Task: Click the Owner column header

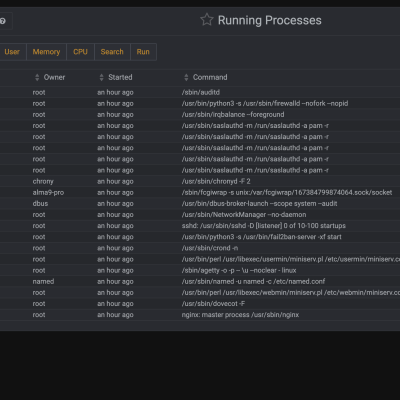Action: [54, 77]
